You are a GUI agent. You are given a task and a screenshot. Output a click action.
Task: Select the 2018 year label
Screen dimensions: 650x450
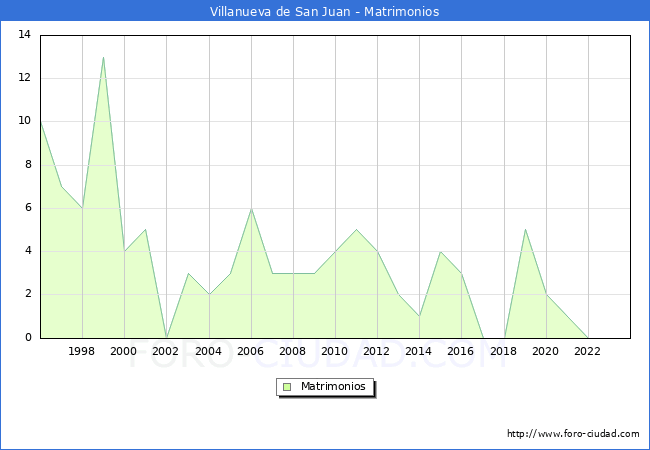504,352
